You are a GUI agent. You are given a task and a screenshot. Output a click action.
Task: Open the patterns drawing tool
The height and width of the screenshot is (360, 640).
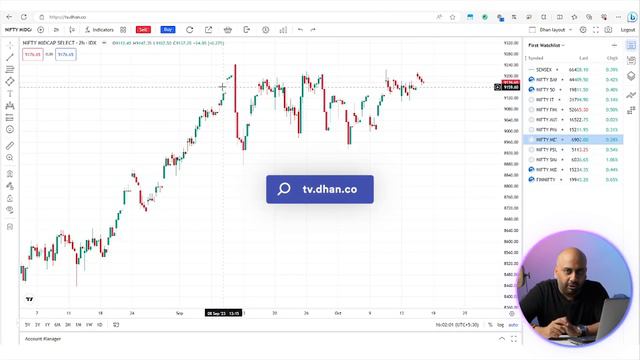(x=10, y=106)
